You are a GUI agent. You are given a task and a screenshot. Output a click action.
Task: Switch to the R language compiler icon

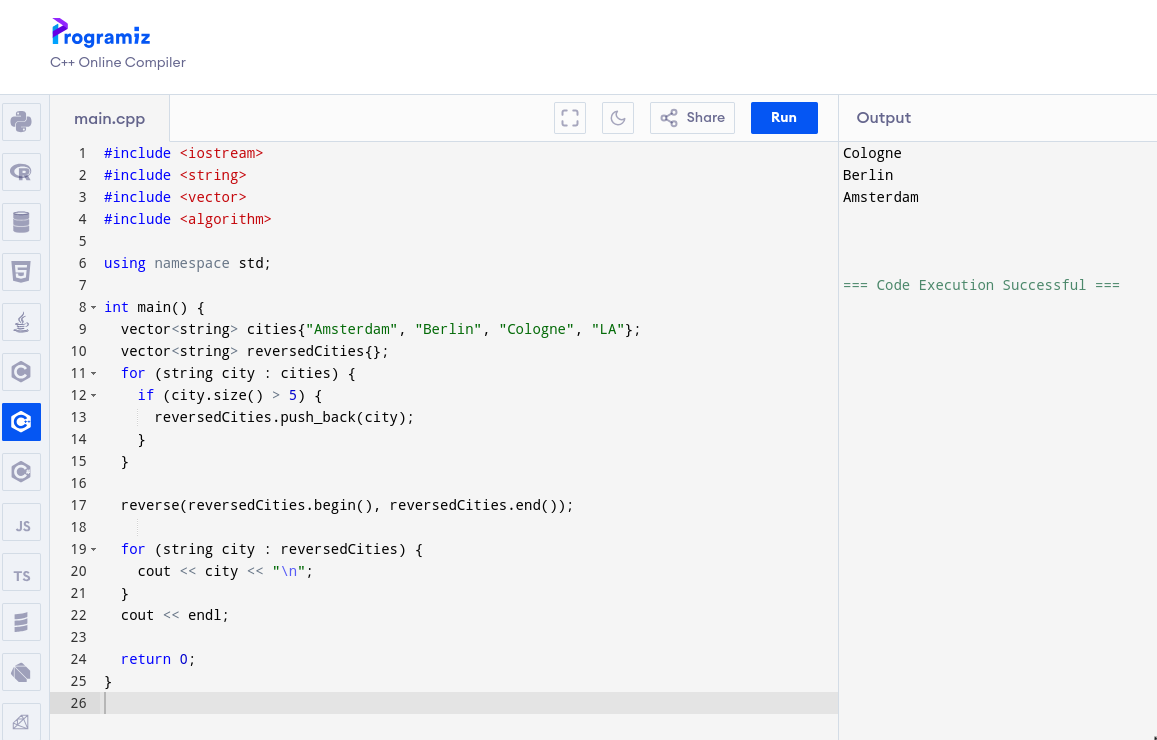(21, 172)
